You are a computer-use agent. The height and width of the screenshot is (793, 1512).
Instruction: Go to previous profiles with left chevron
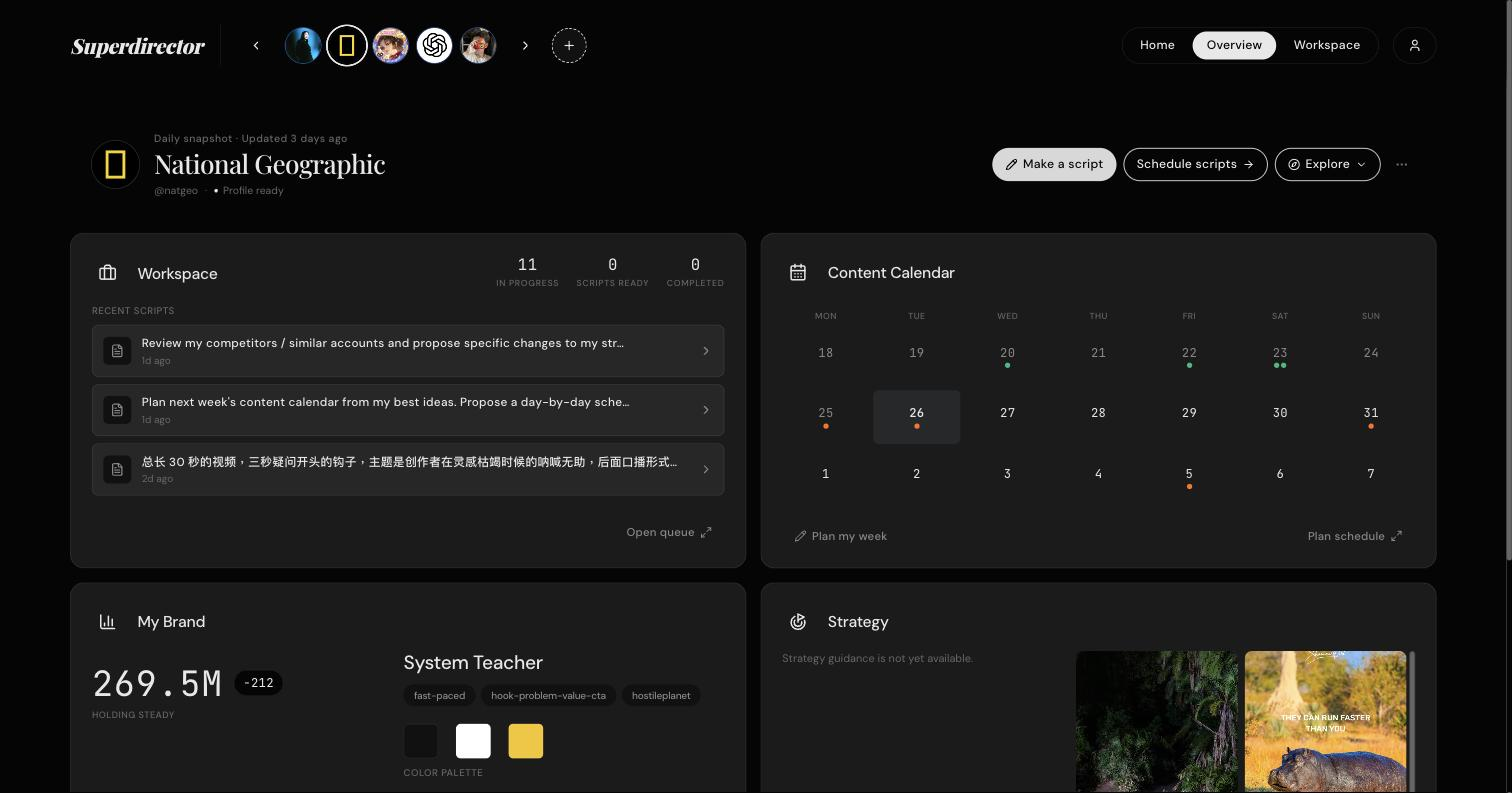(256, 45)
